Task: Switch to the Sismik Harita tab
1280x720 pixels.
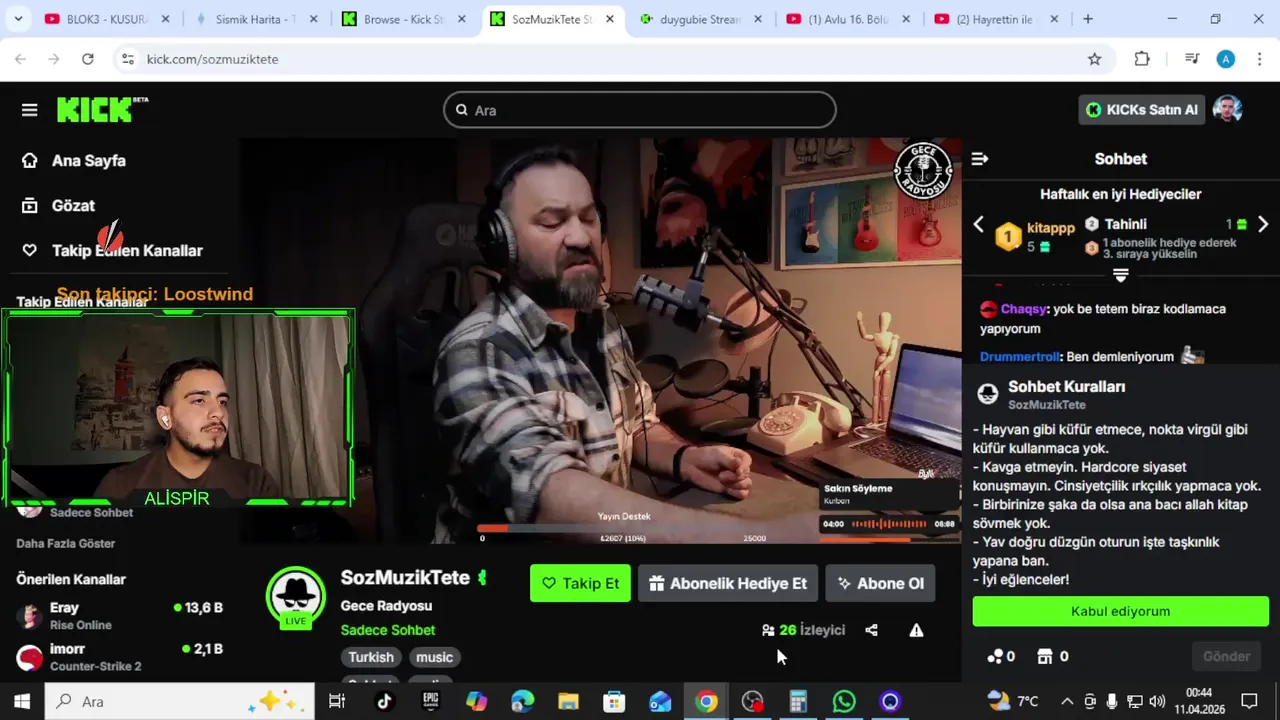Action: point(256,19)
